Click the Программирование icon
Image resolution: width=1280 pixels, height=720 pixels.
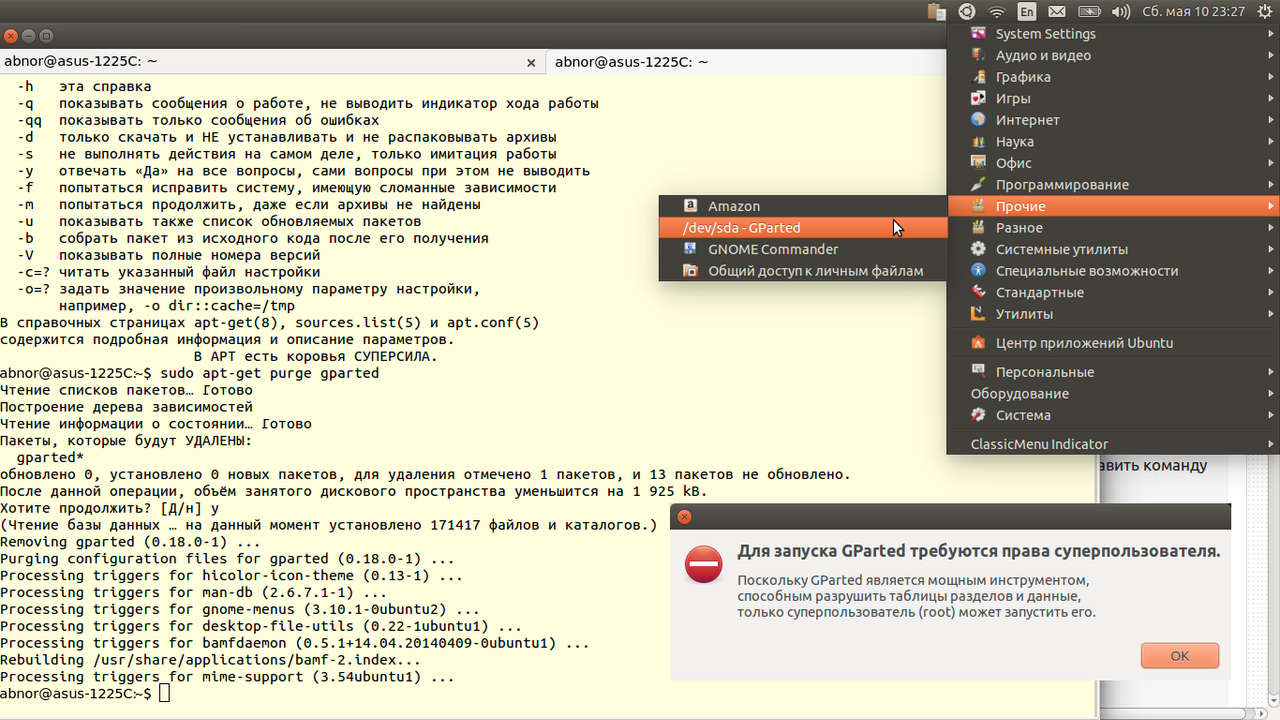click(x=978, y=185)
